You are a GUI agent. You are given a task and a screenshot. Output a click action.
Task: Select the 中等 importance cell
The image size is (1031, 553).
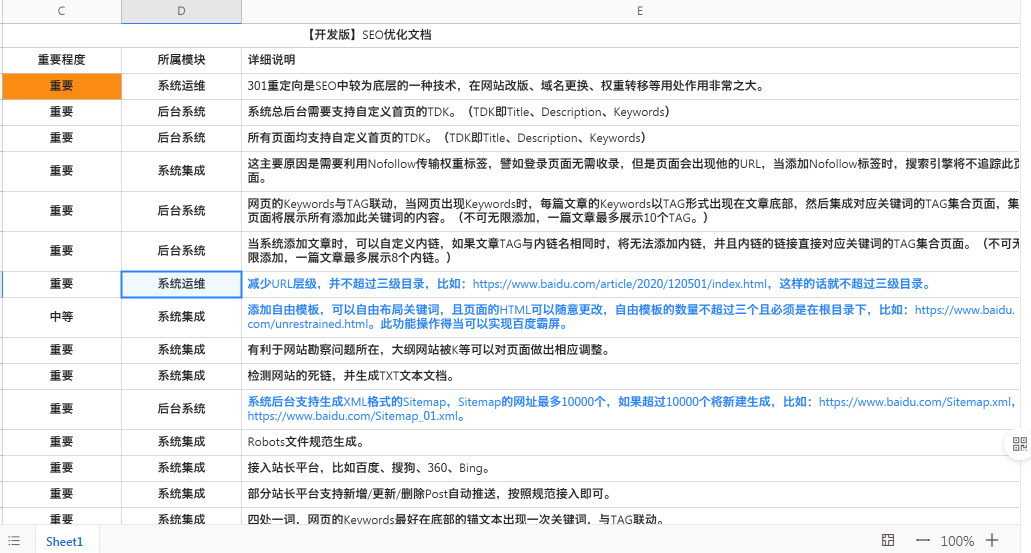pos(62,317)
